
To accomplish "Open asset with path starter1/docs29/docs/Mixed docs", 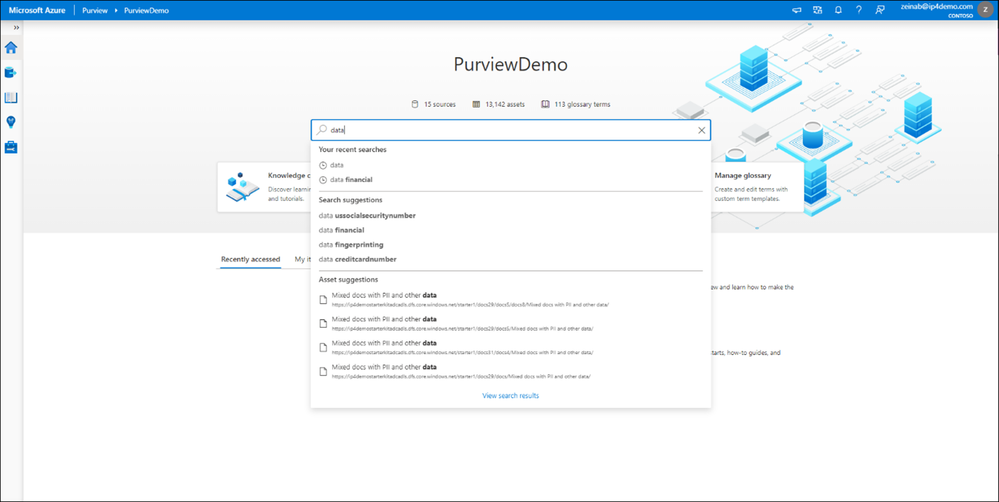I will [510, 371].
